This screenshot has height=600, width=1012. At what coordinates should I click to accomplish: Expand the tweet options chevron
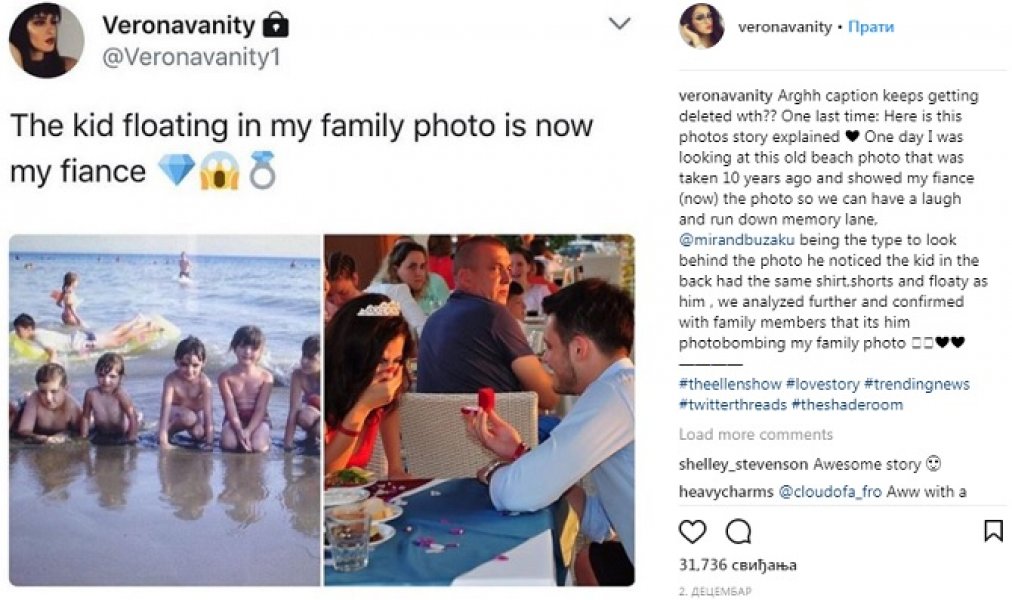point(620,23)
